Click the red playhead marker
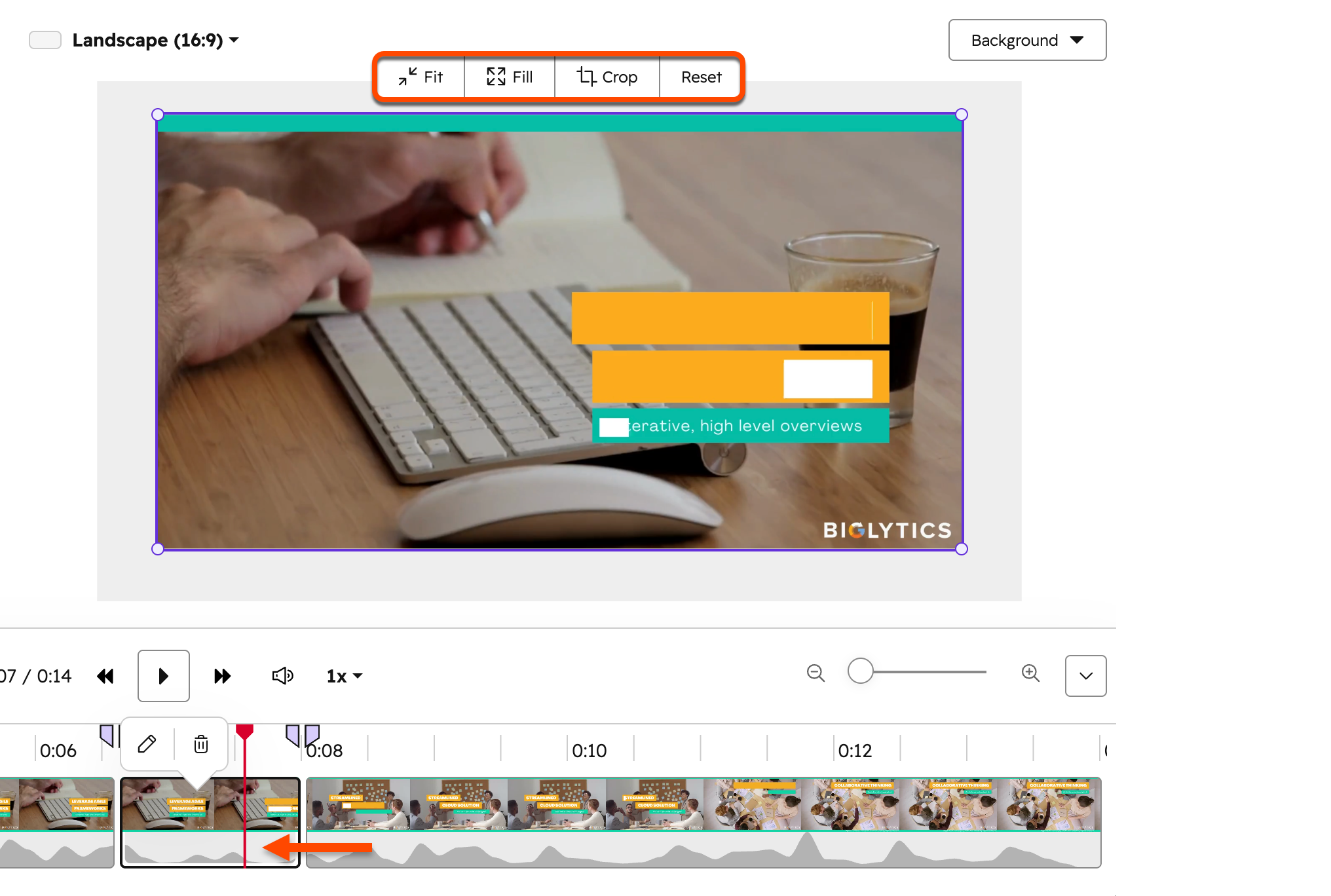 click(x=244, y=732)
